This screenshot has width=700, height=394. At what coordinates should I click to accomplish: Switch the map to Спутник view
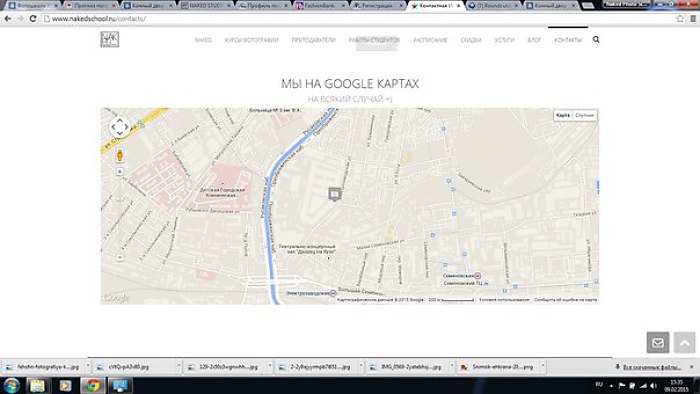[584, 115]
